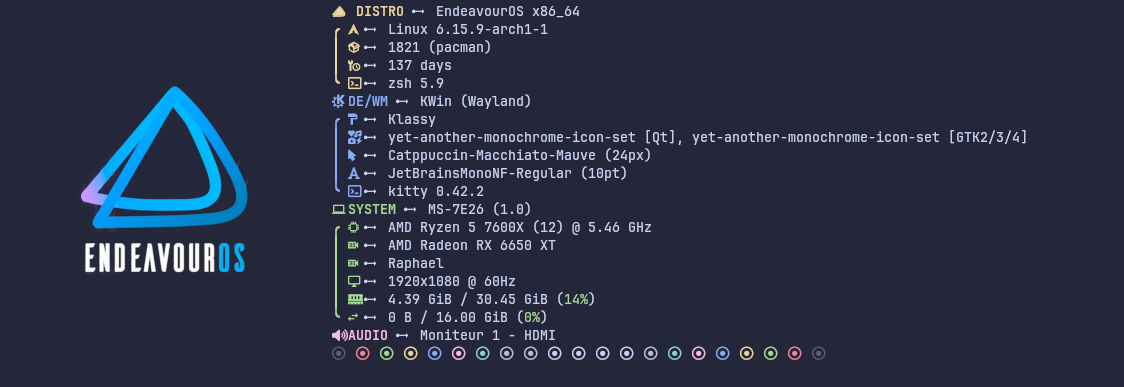
Task: Pick the rightmost green color dot
Action: coord(771,353)
